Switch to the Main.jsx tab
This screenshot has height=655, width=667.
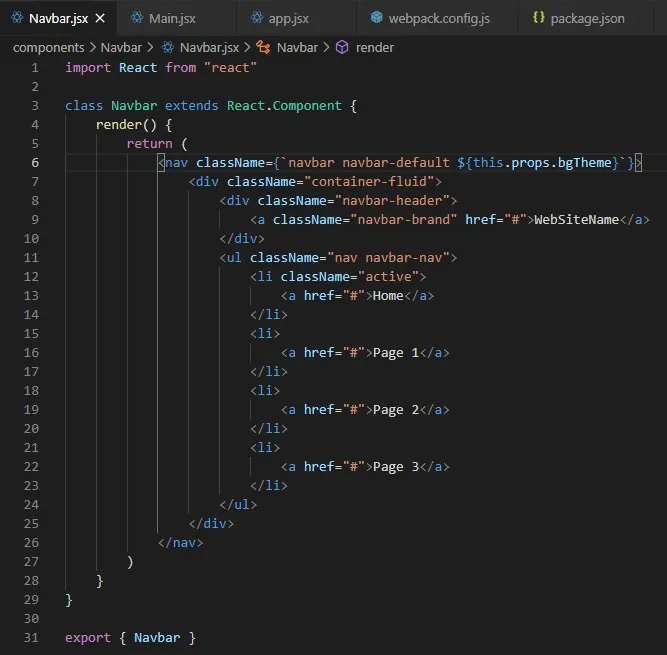(172, 17)
